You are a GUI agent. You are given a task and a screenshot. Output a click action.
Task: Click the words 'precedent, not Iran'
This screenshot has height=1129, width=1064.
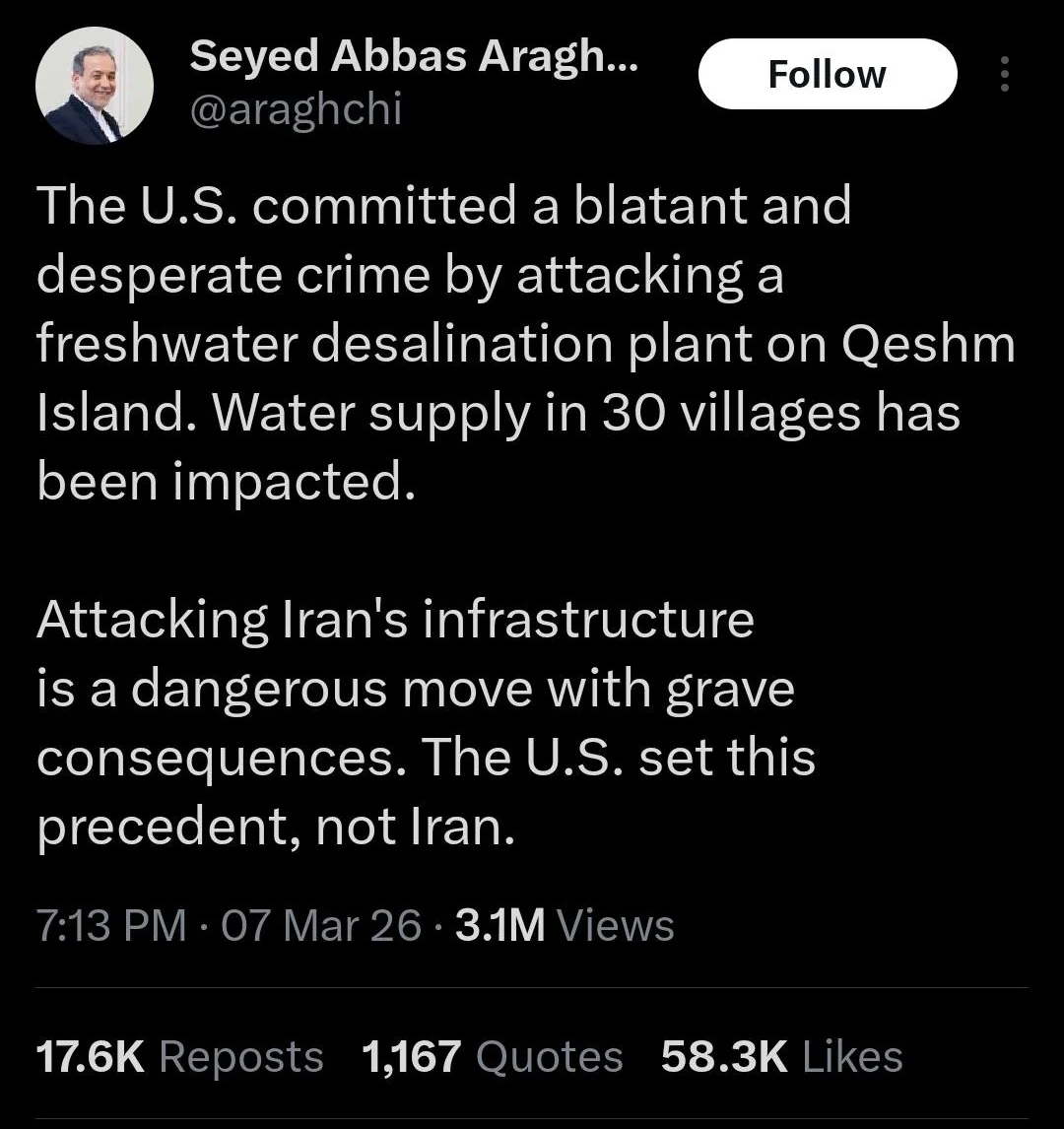point(276,827)
